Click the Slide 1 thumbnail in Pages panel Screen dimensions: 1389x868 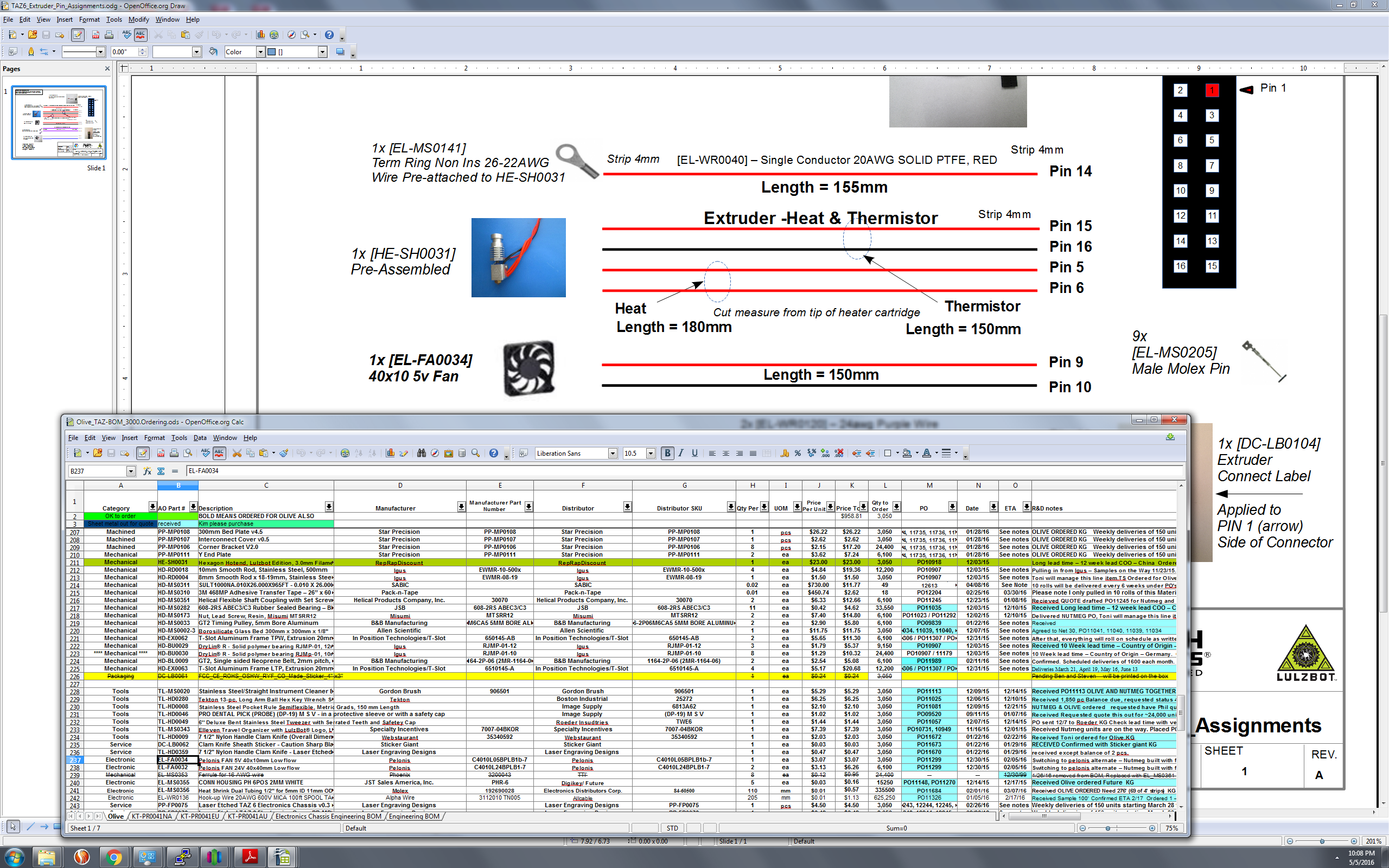(59, 123)
